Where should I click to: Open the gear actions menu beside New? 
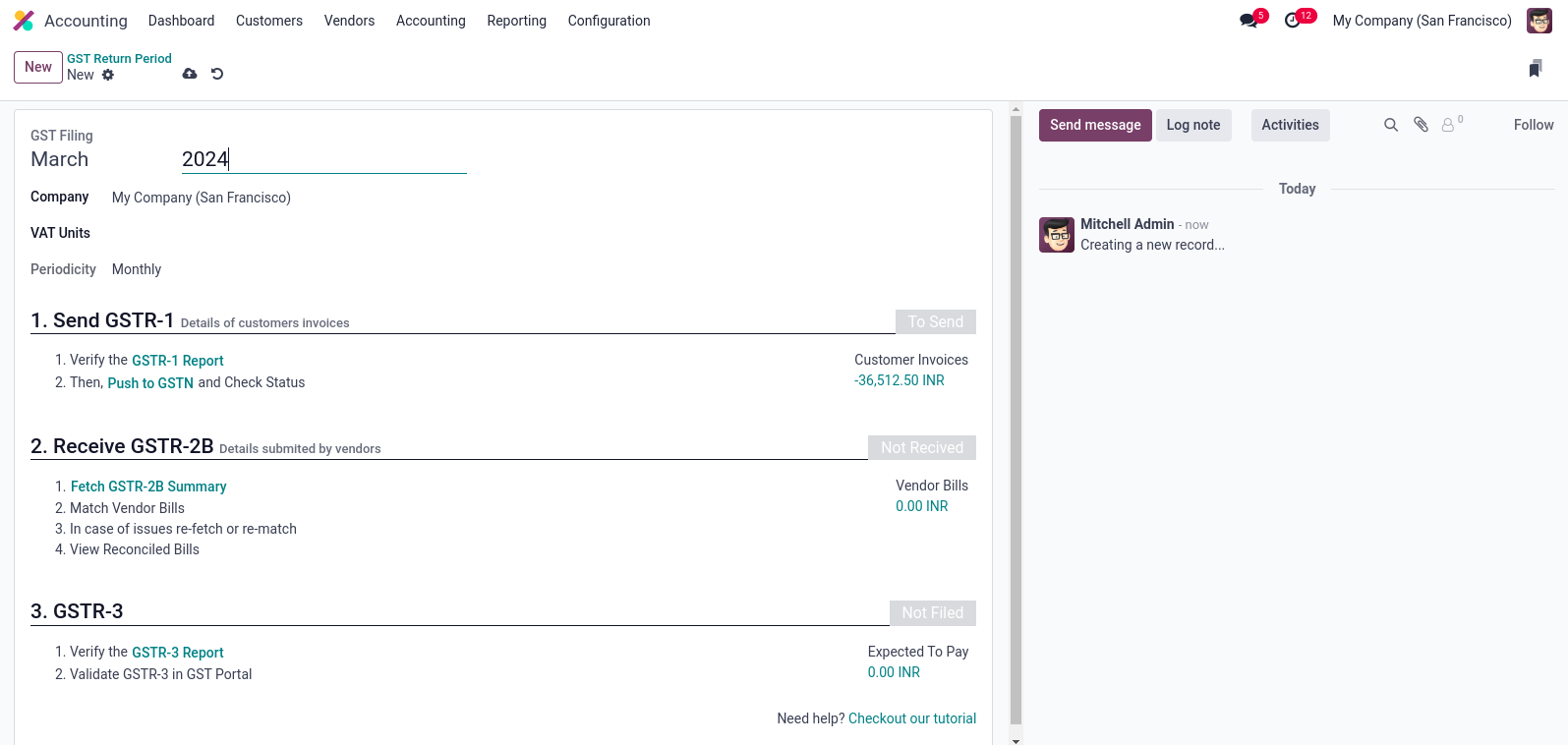[x=108, y=75]
